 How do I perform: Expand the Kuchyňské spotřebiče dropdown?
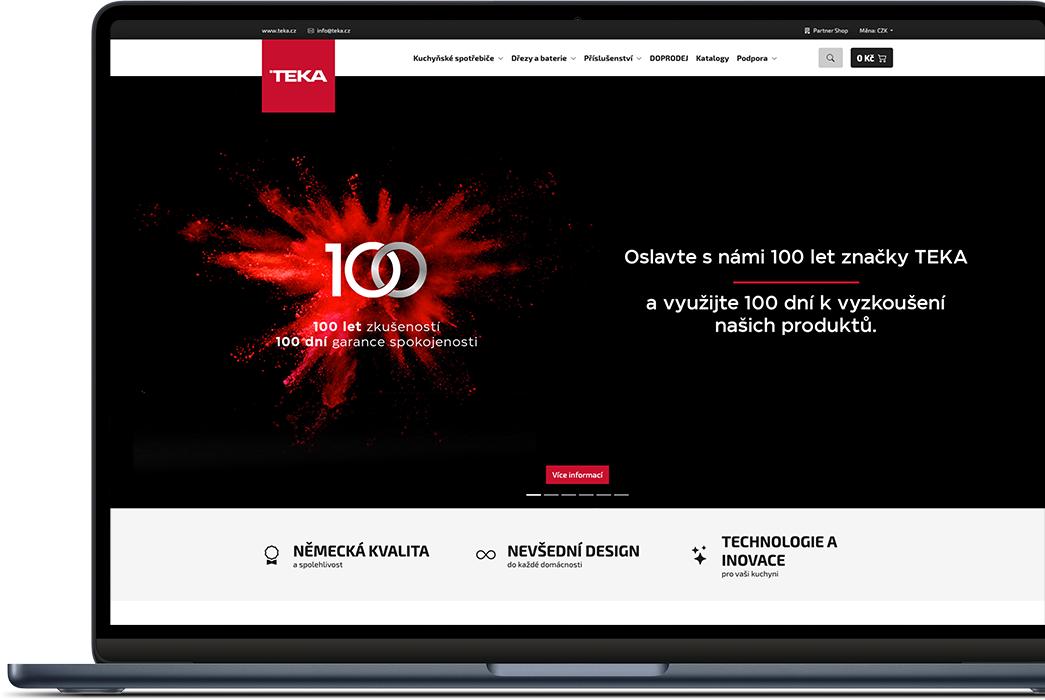[456, 57]
